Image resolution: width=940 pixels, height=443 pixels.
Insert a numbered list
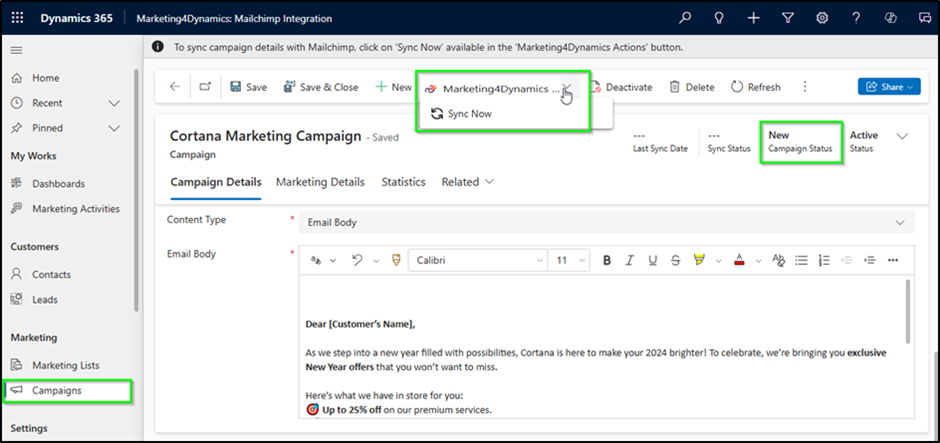coord(824,260)
